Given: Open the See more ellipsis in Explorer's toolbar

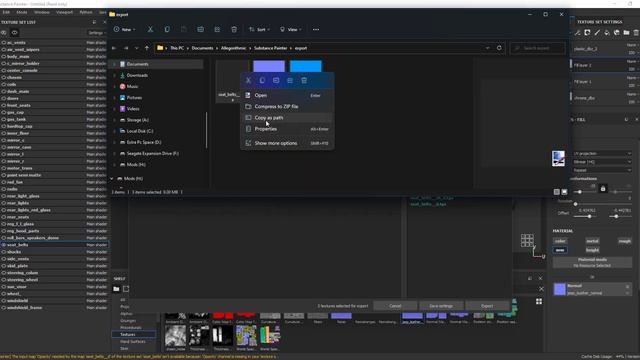Looking at the screenshot, I should click(x=316, y=29).
